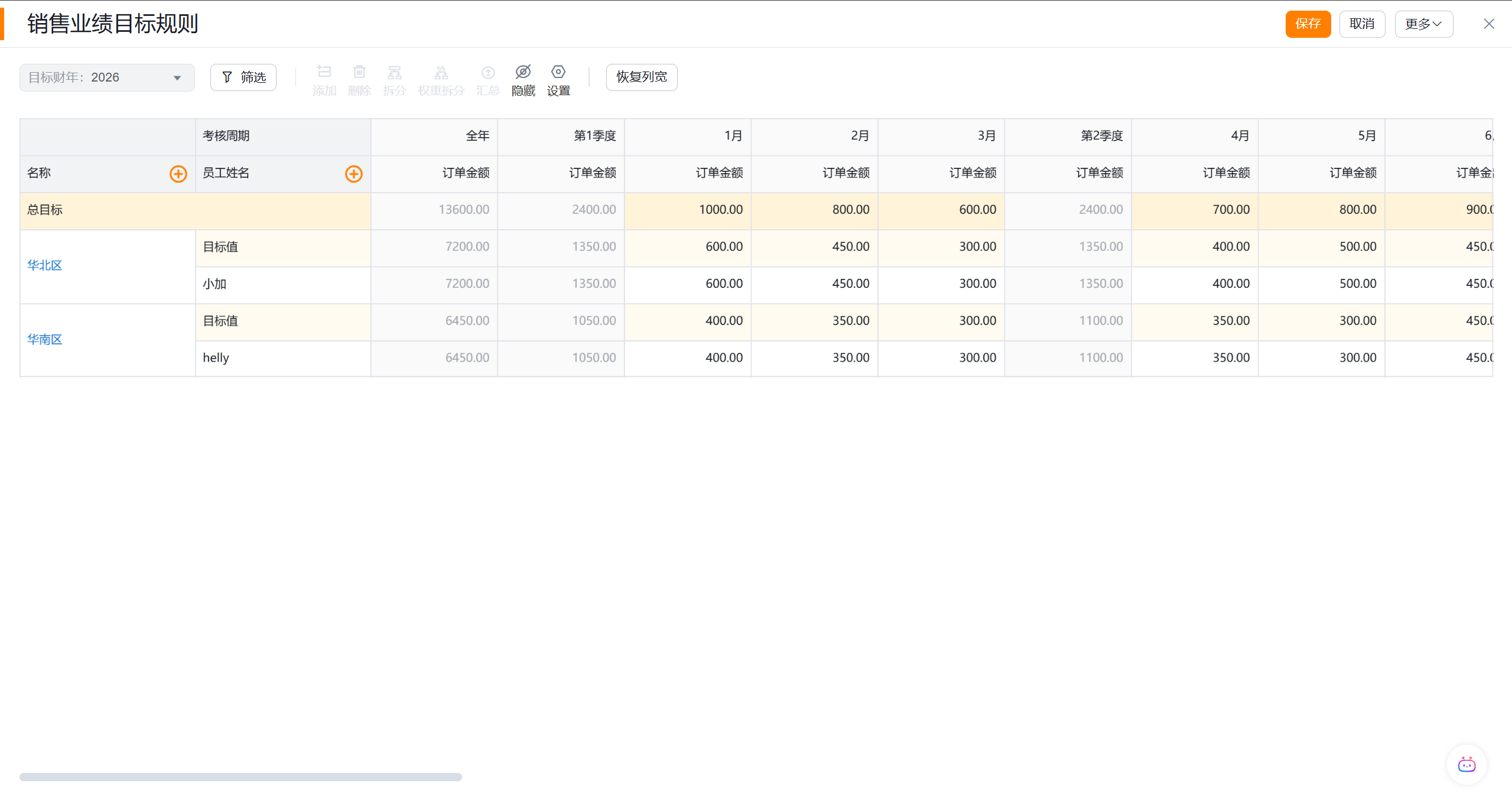Open the 华南区 link
This screenshot has width=1512, height=796.
(x=44, y=339)
